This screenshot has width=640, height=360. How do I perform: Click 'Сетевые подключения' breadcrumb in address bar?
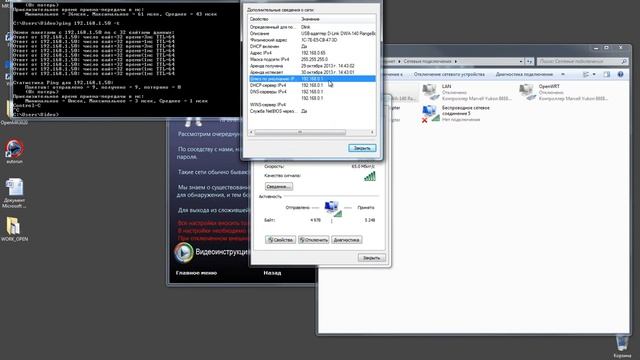(427, 61)
